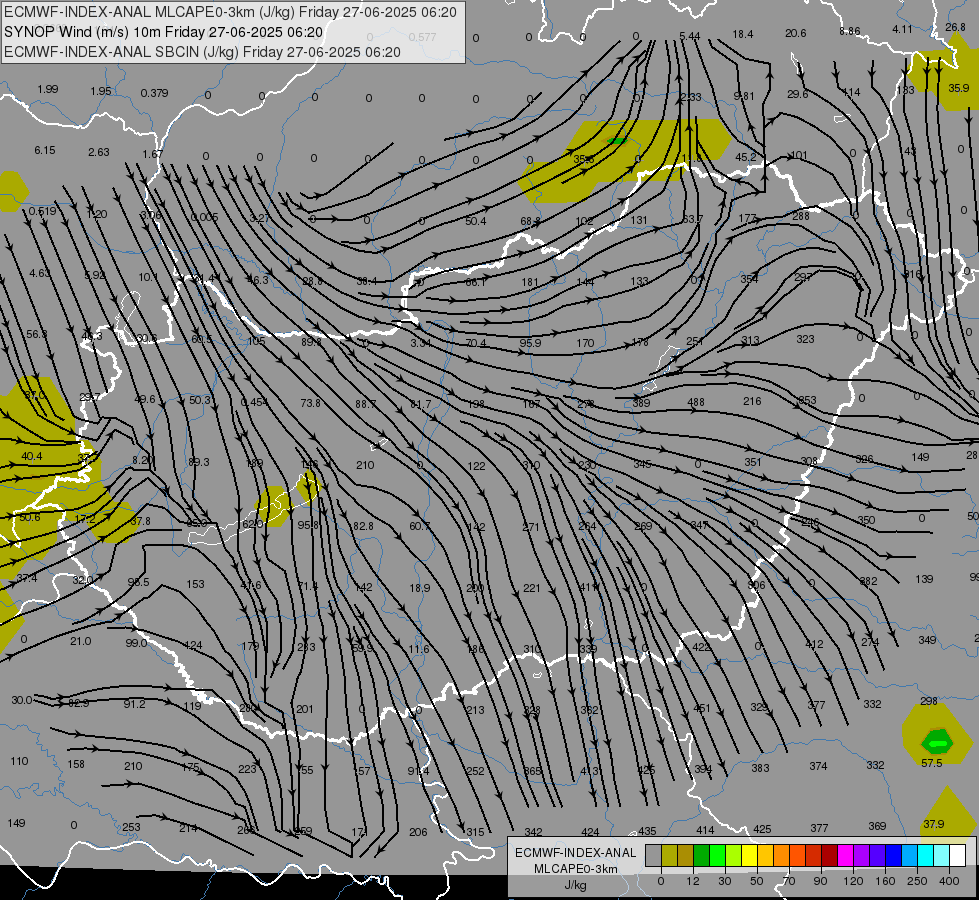Click the '40.4' value on the left olive area
The width and height of the screenshot is (979, 900).
point(32,456)
